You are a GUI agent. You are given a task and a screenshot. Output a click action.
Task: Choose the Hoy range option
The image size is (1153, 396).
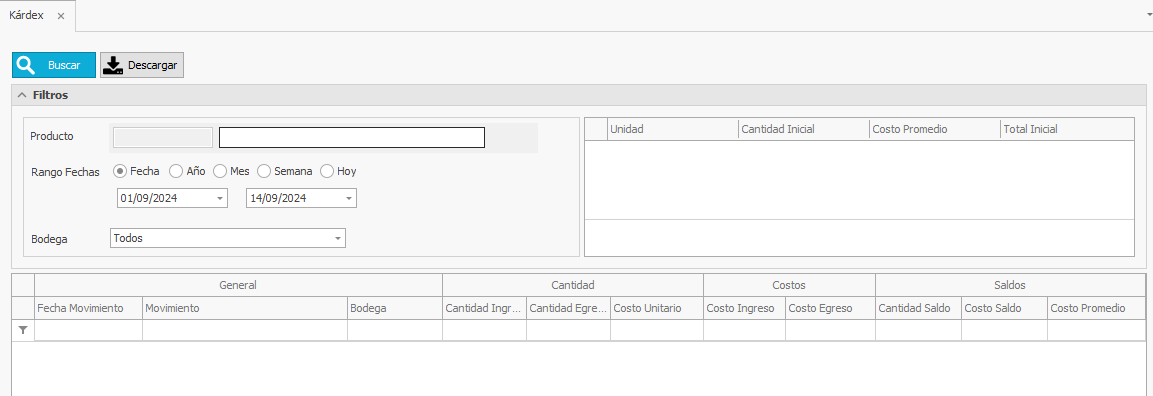[x=327, y=171]
